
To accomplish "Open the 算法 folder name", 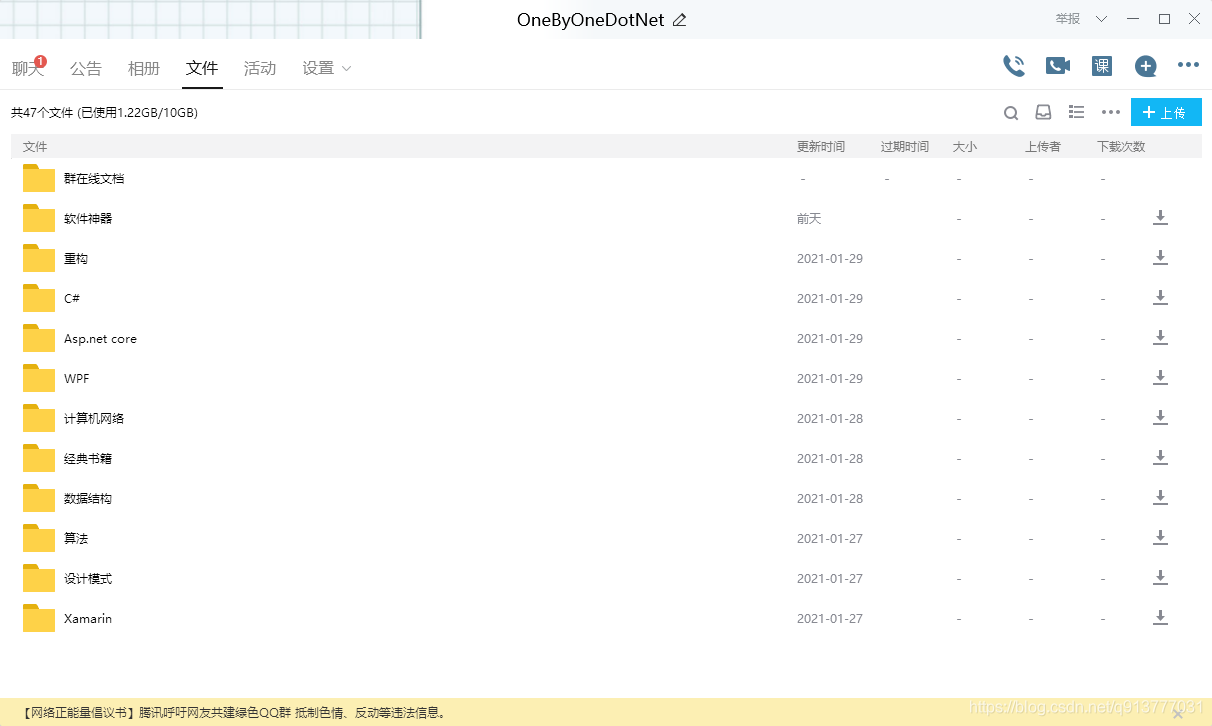I will click(76, 538).
